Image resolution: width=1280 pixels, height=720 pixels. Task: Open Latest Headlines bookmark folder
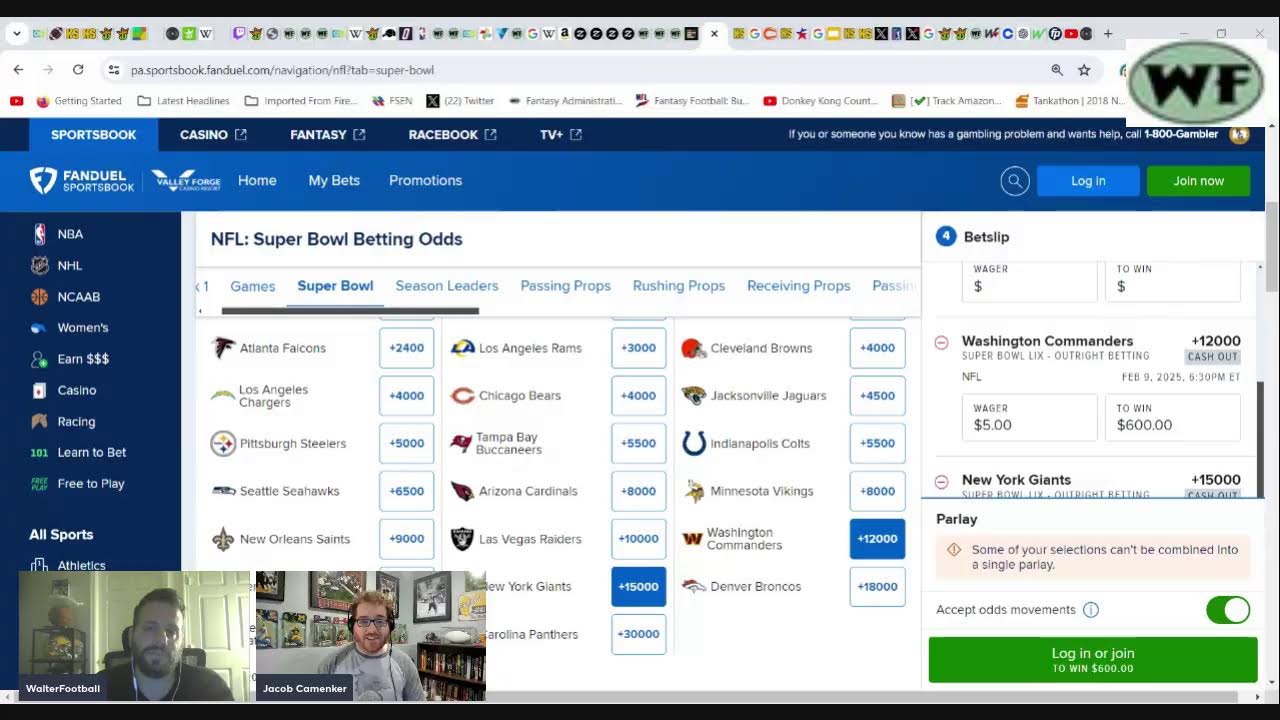coord(183,101)
